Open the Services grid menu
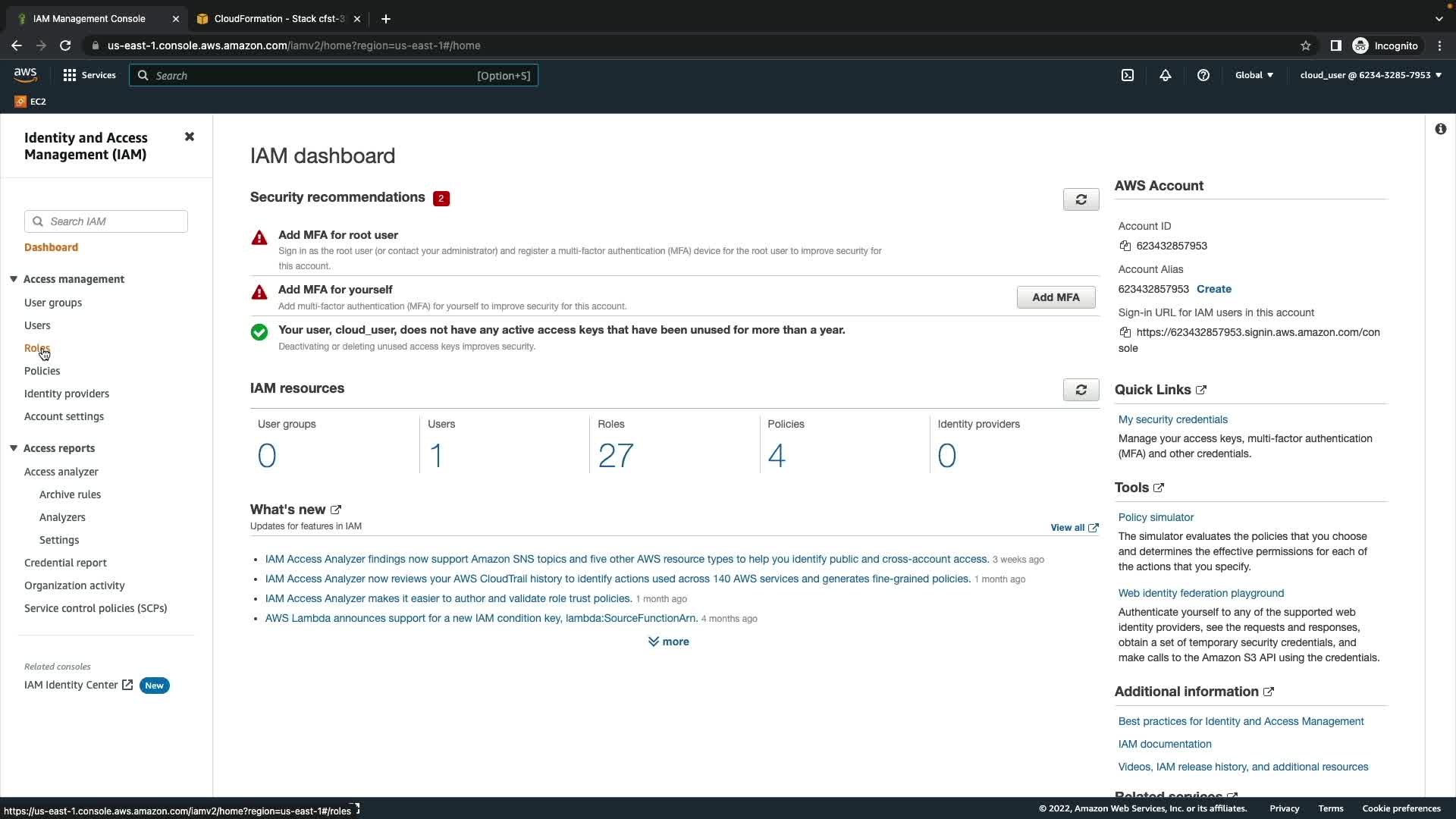Image resolution: width=1456 pixels, height=819 pixels. point(89,75)
